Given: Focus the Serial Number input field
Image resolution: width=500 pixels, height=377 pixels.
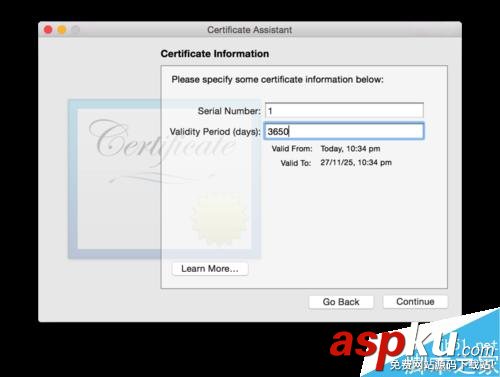Looking at the screenshot, I should coord(344,110).
